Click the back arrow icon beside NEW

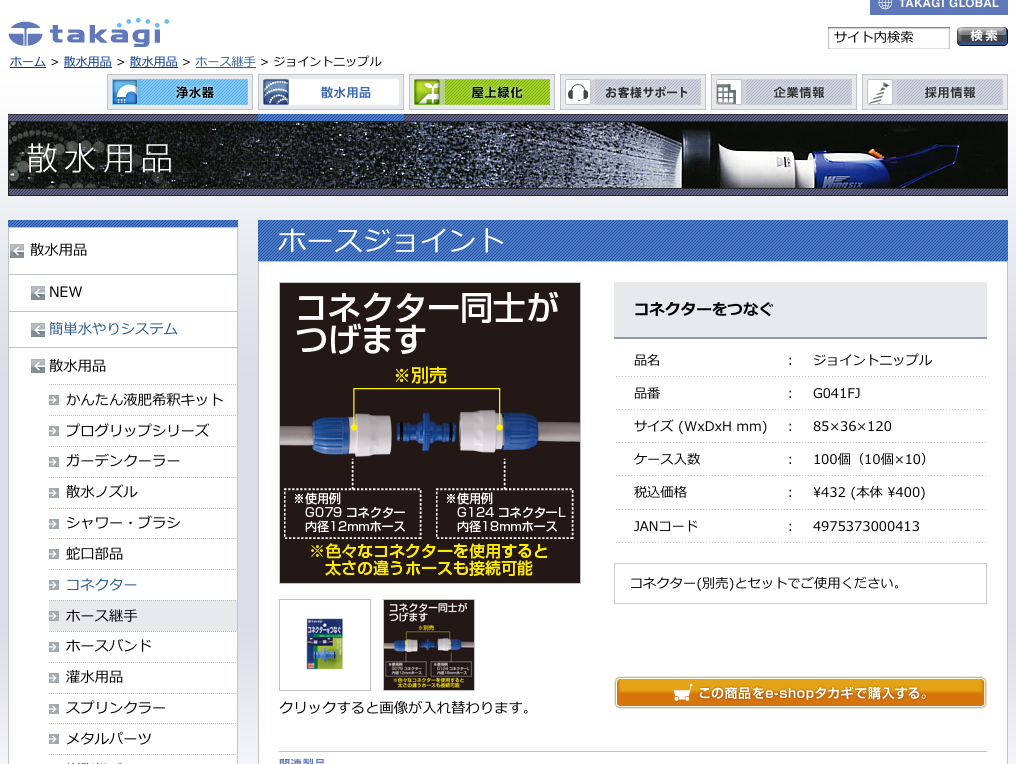pyautogui.click(x=38, y=293)
